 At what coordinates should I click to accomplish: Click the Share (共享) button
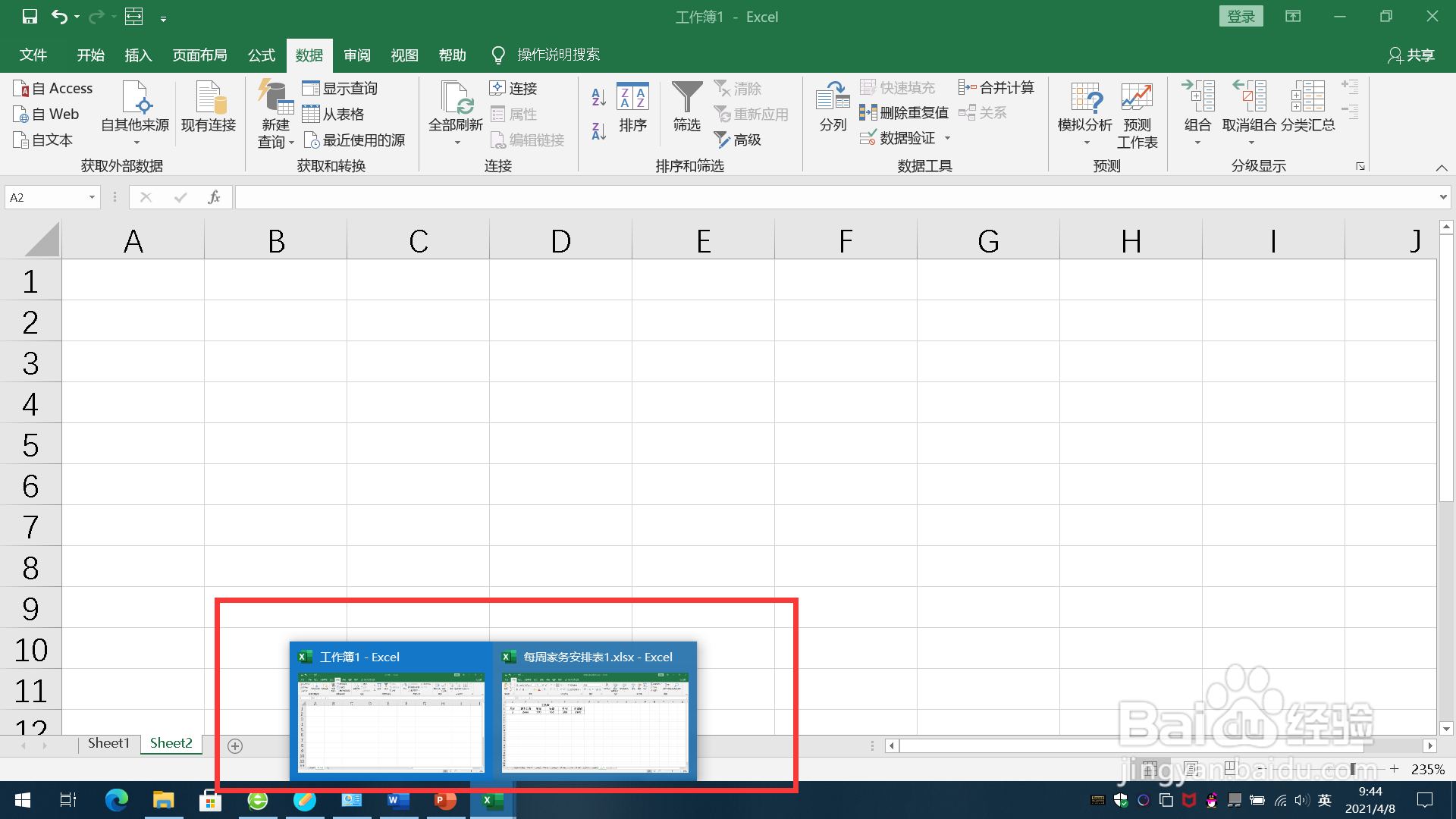click(1411, 55)
